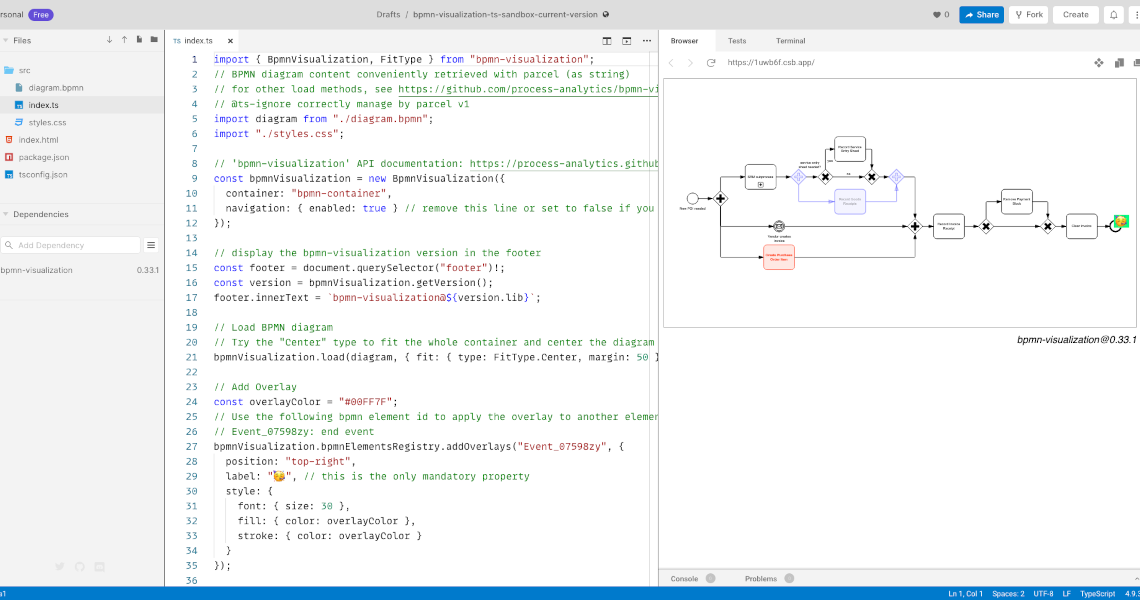Click the Share button
Image resolution: width=1140 pixels, height=600 pixels.
click(x=981, y=14)
